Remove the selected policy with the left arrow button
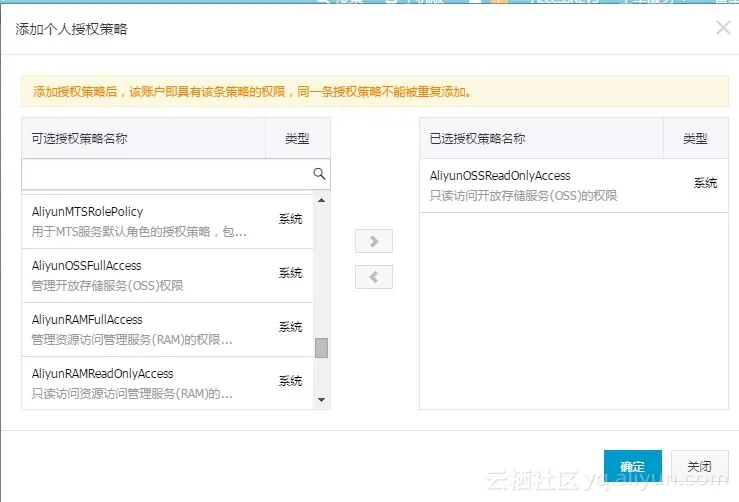 click(x=374, y=277)
